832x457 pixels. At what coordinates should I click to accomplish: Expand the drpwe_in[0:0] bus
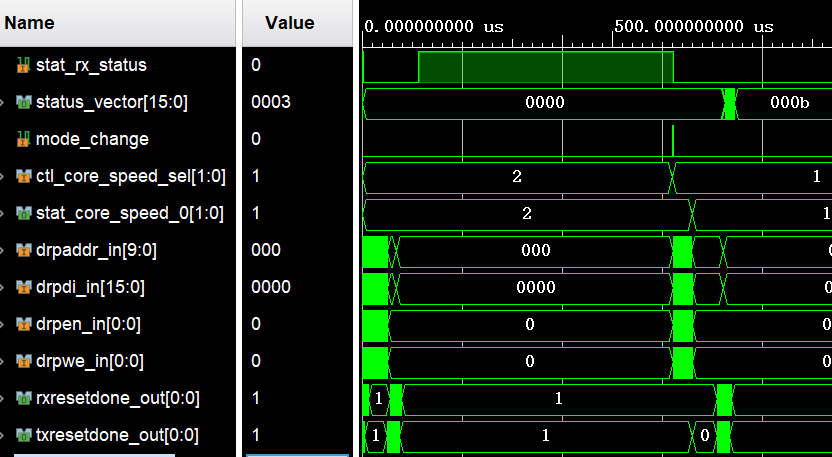click(2, 361)
